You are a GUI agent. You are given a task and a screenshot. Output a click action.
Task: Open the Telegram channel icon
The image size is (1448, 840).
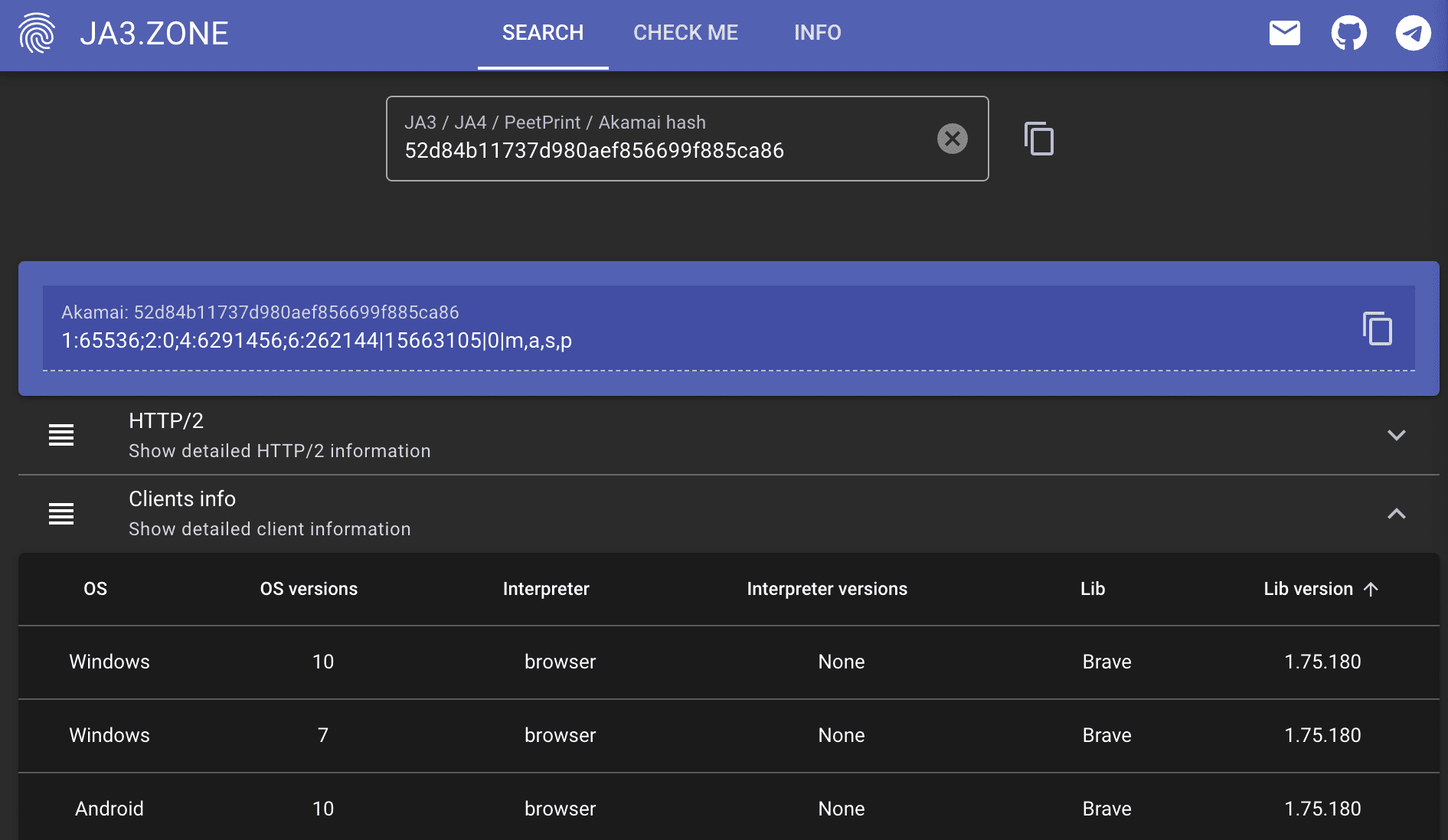tap(1413, 33)
